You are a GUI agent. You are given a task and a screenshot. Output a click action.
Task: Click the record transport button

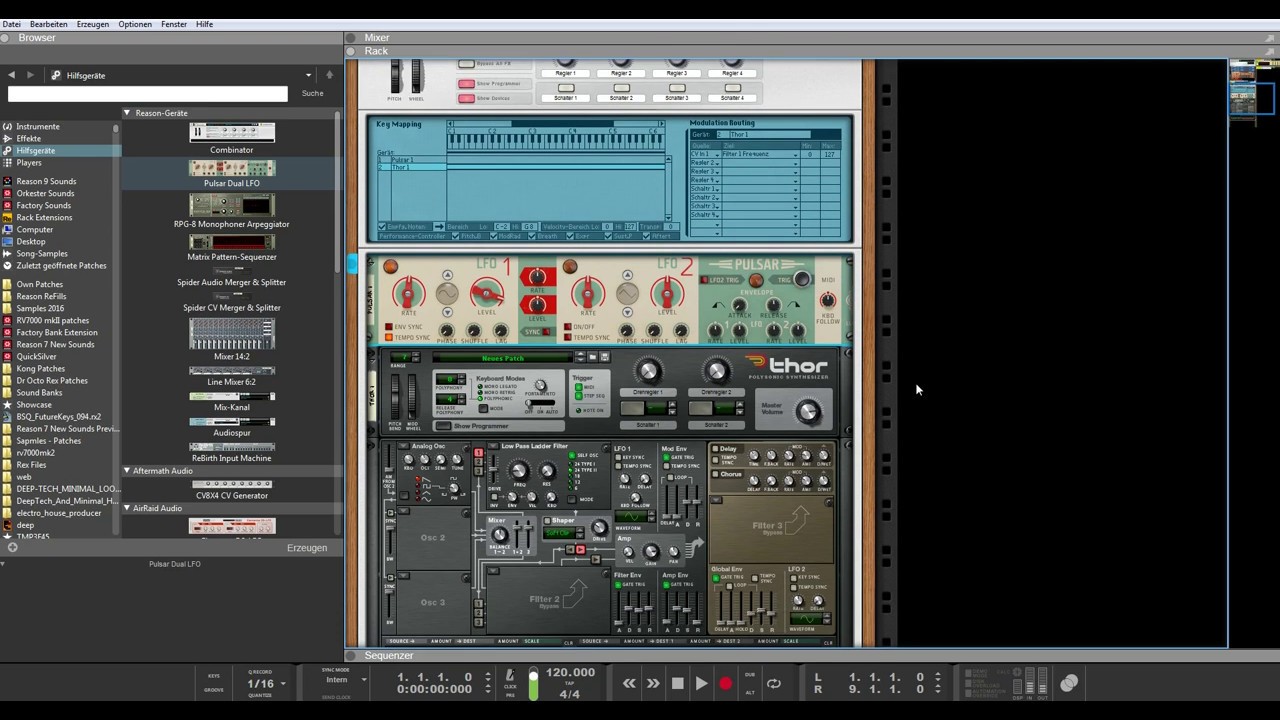(x=725, y=684)
